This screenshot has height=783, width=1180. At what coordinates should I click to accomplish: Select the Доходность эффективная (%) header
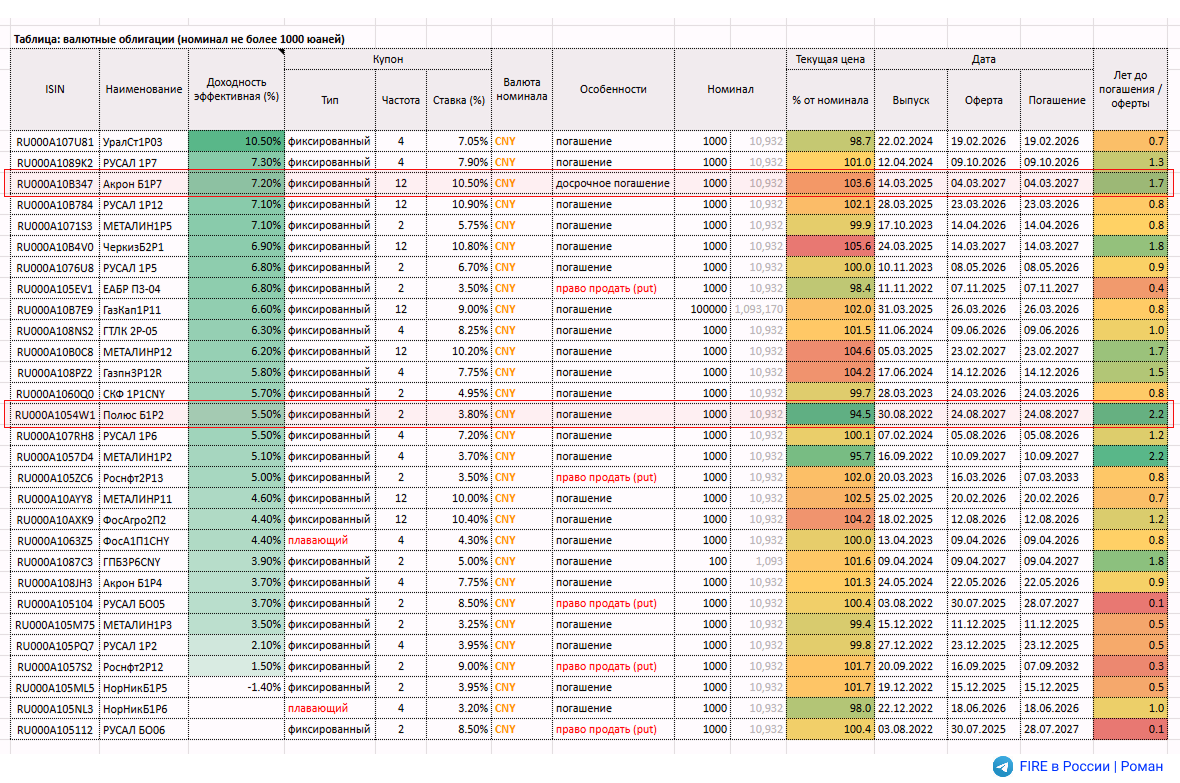coord(236,89)
